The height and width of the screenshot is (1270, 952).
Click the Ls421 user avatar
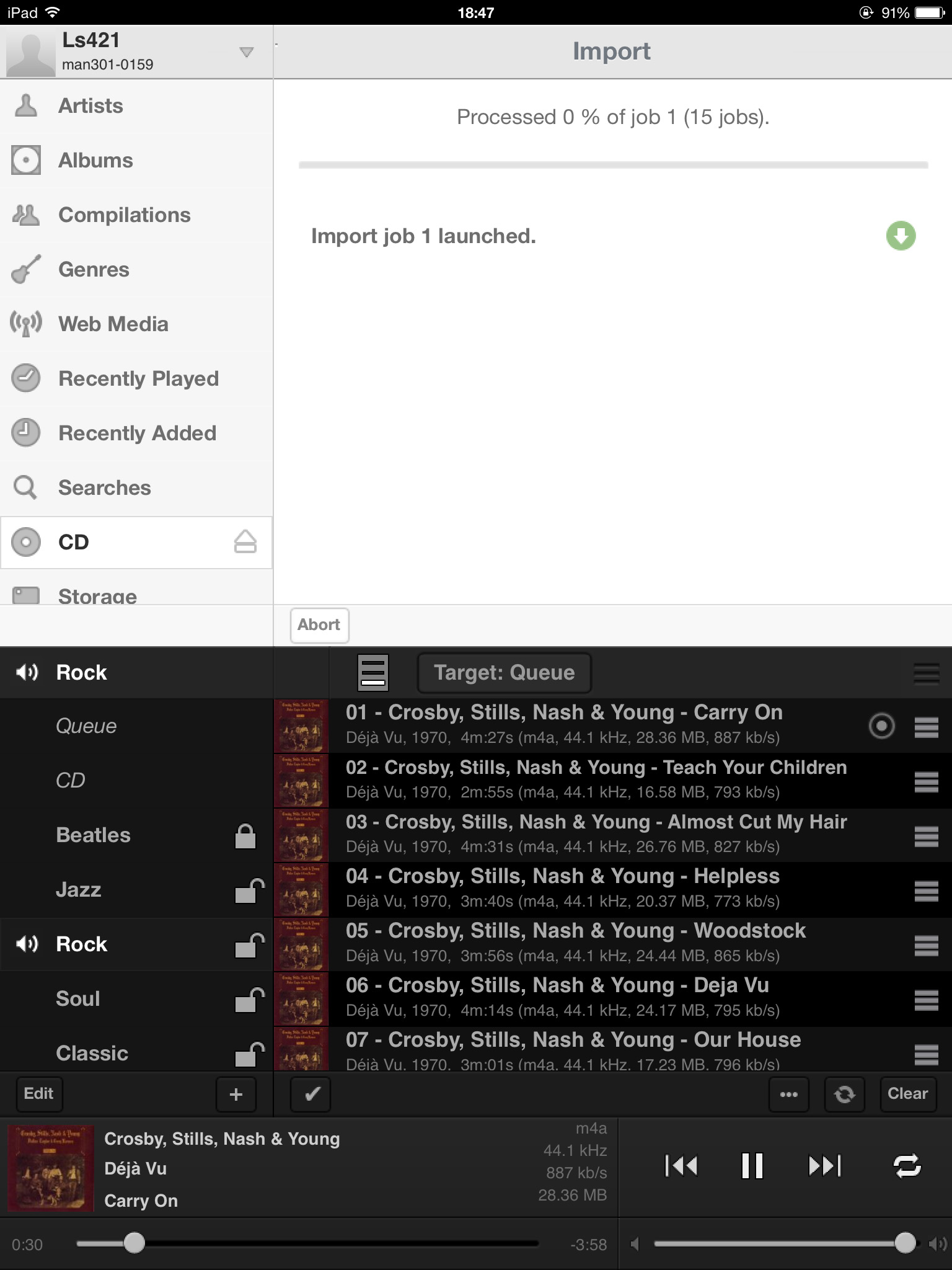click(30, 55)
